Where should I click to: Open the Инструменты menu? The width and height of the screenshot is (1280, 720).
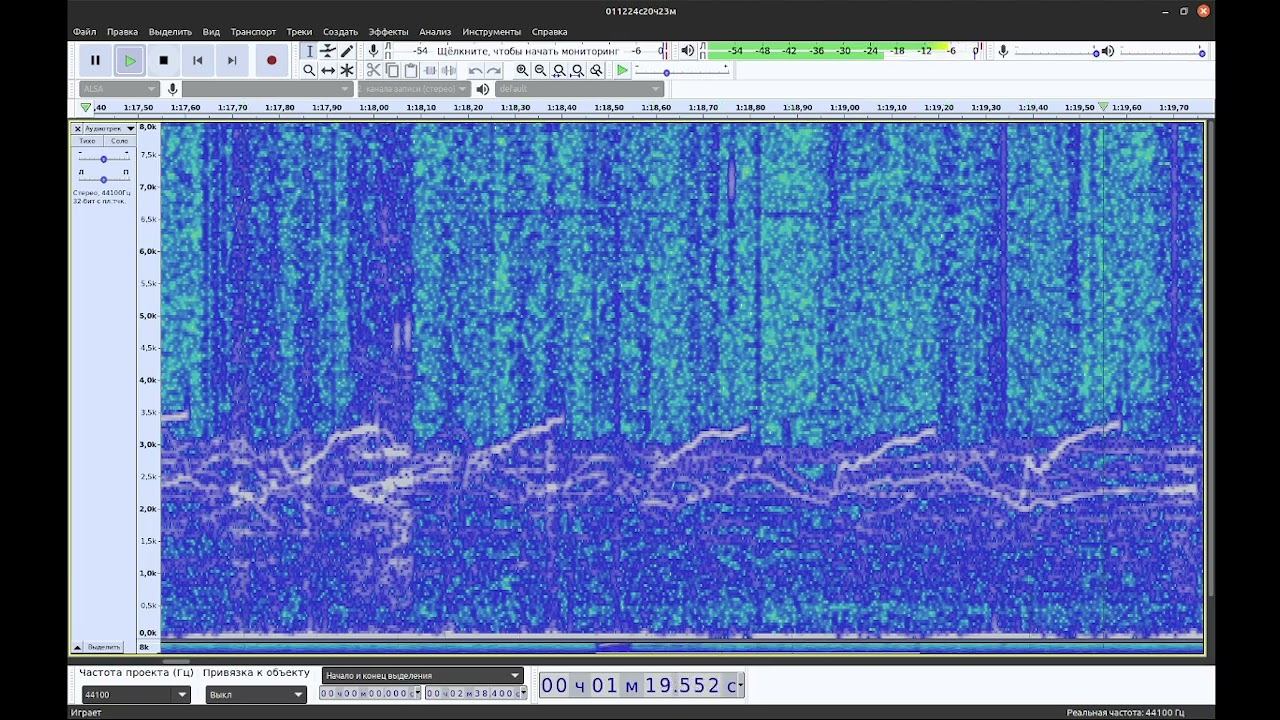pyautogui.click(x=491, y=32)
